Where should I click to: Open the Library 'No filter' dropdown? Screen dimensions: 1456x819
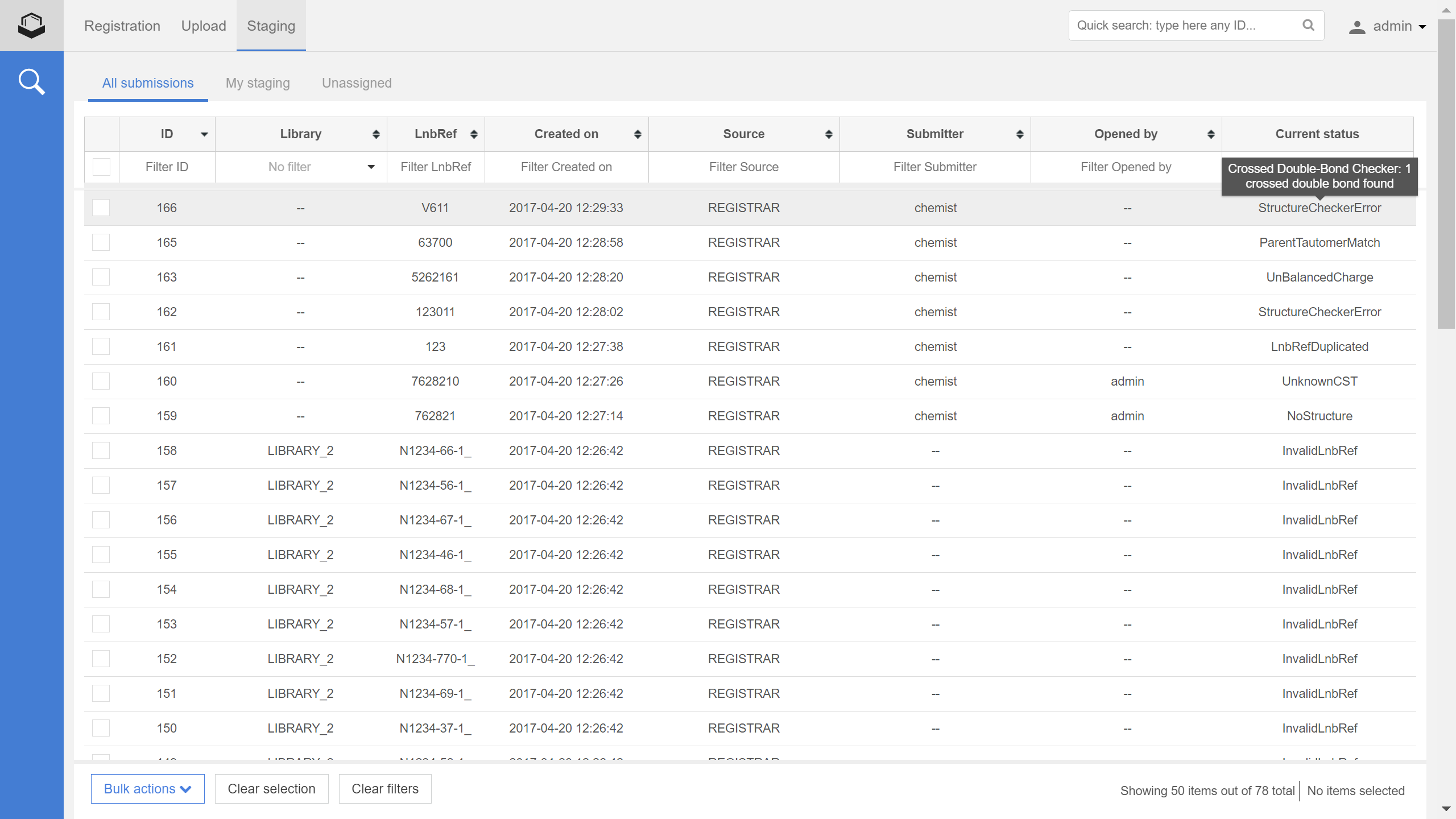click(301, 167)
